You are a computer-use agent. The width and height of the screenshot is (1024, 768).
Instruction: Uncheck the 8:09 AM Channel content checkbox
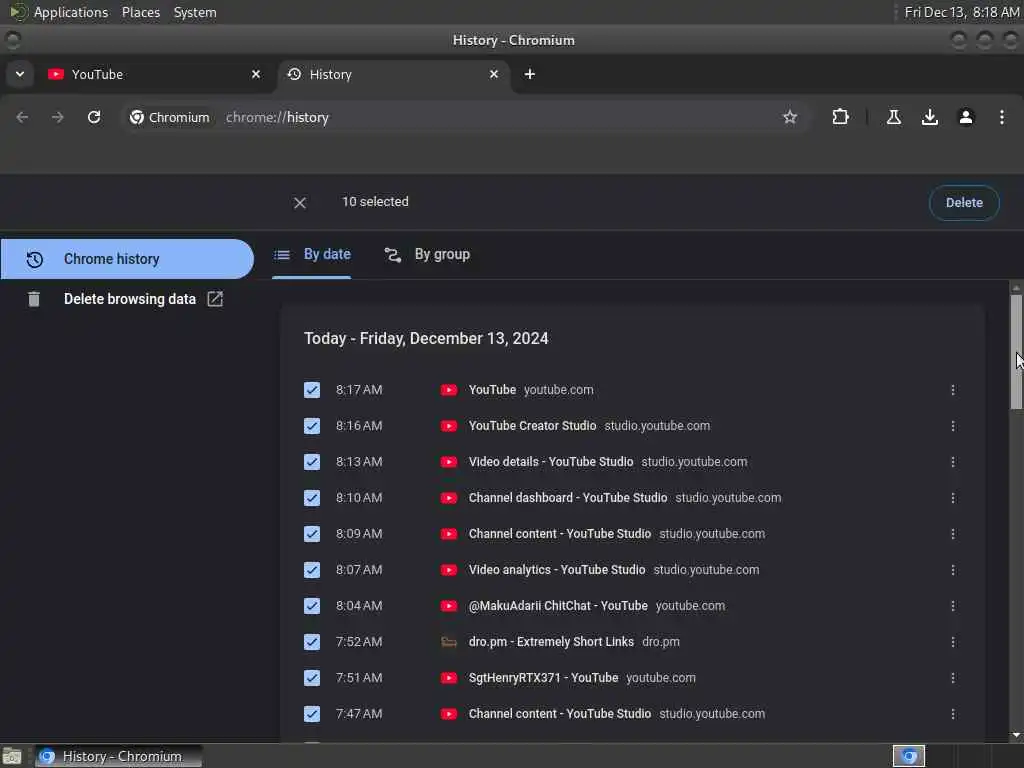click(x=312, y=534)
